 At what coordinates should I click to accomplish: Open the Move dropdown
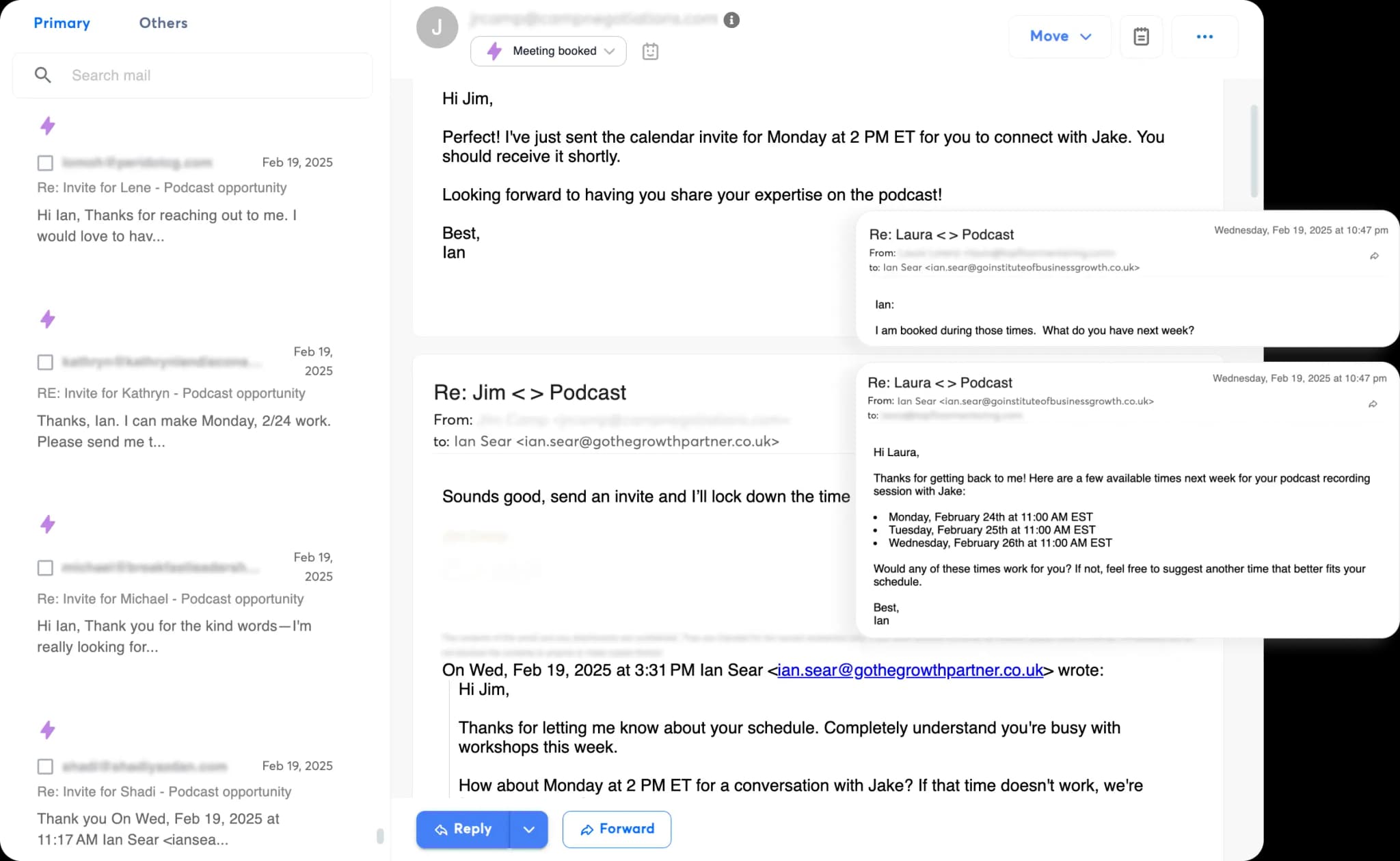1060,36
